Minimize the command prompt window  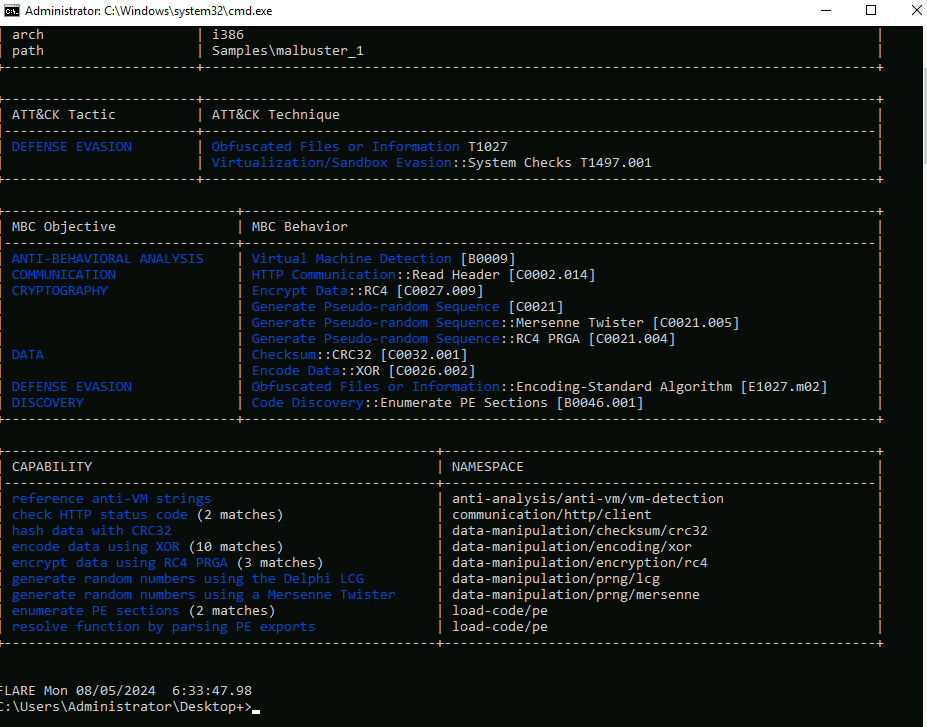(x=823, y=11)
